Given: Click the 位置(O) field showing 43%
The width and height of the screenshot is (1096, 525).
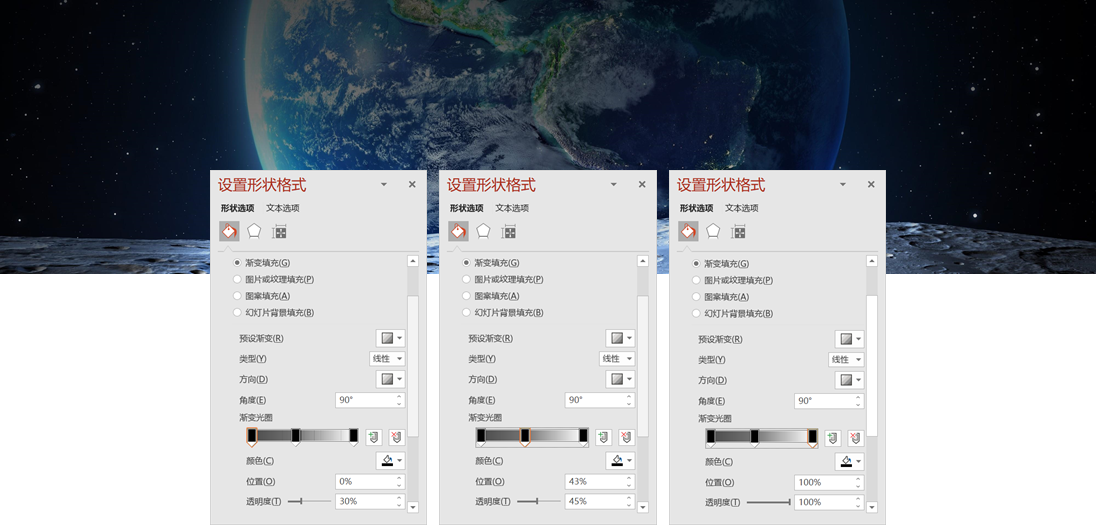Looking at the screenshot, I should coord(600,482).
